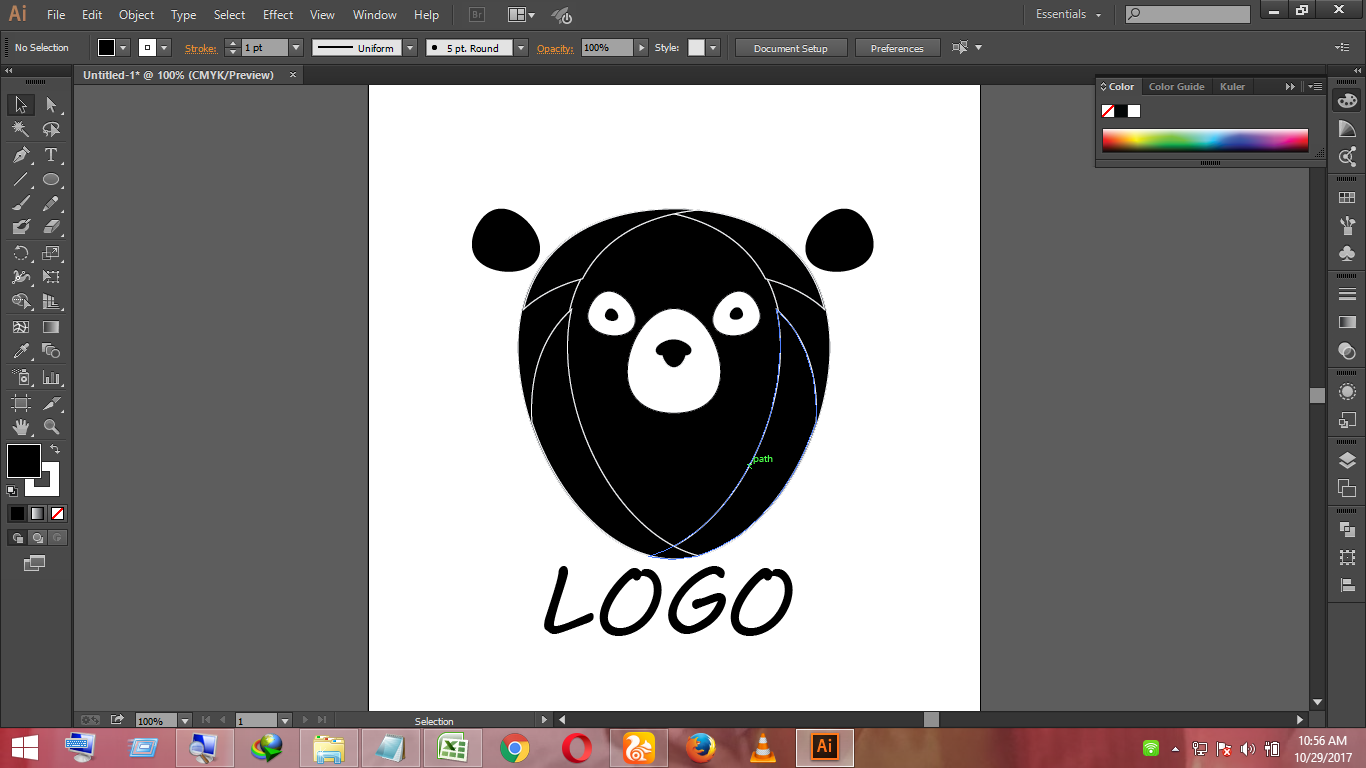Open the Style dropdown
Image resolution: width=1366 pixels, height=768 pixels.
coord(711,48)
